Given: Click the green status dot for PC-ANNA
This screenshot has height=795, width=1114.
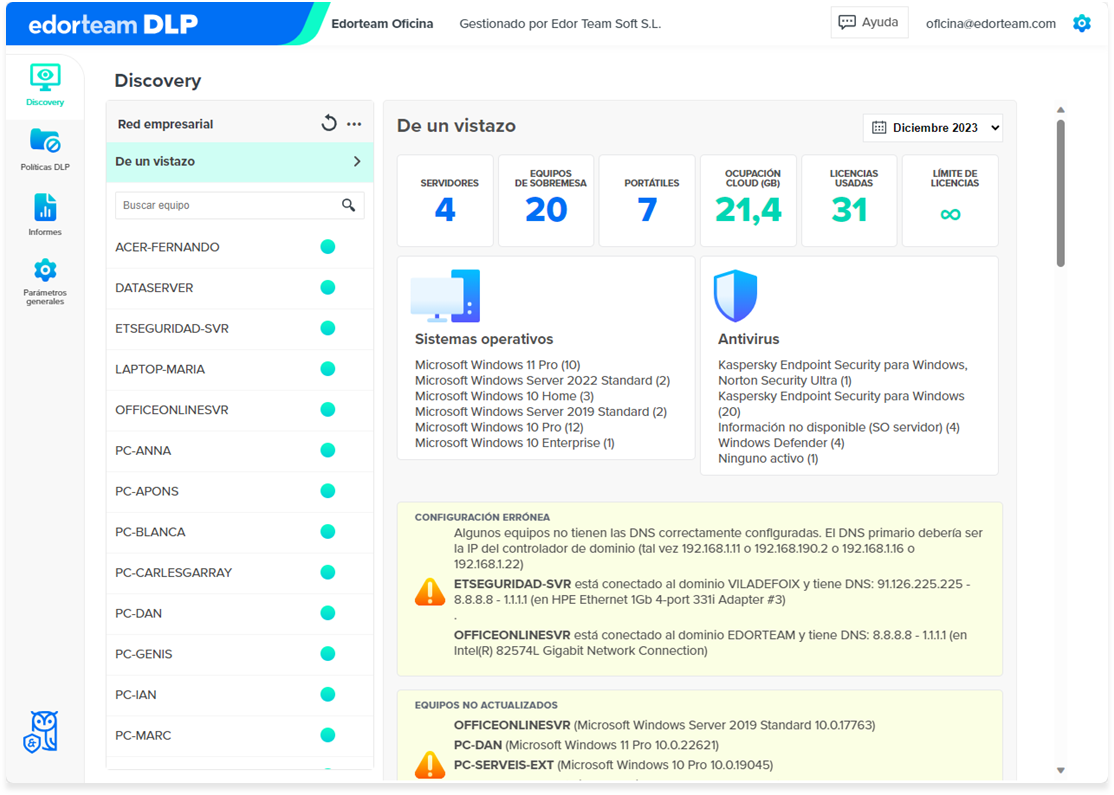Looking at the screenshot, I should coord(328,450).
